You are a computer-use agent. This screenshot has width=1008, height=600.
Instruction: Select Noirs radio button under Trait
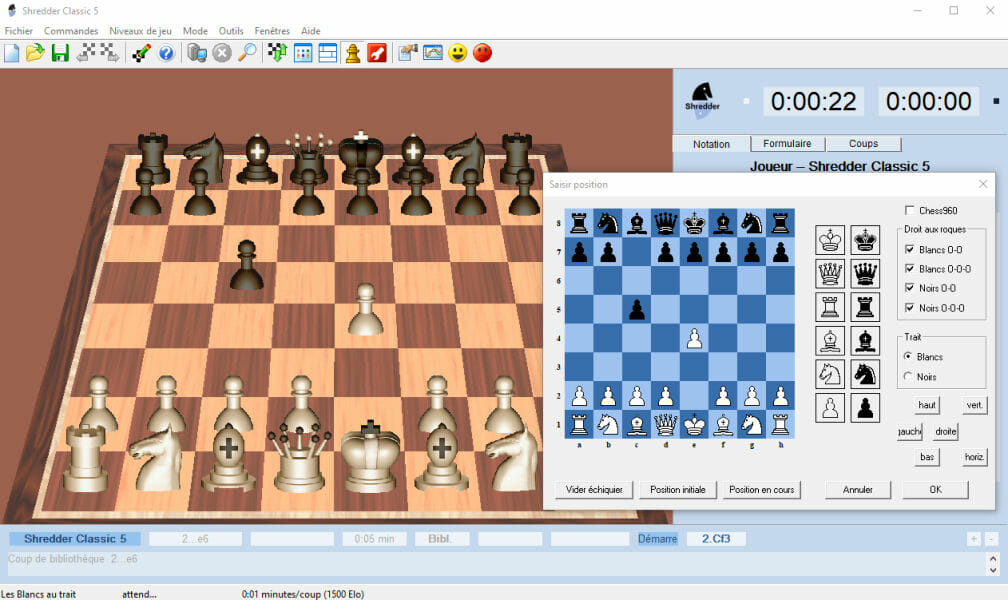pyautogui.click(x=908, y=377)
